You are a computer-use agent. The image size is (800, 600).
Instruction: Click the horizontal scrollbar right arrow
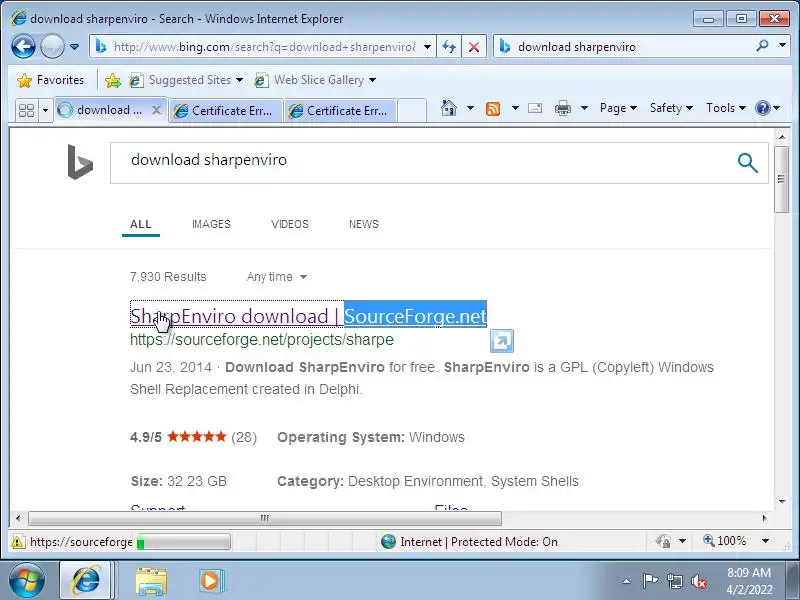tap(764, 518)
